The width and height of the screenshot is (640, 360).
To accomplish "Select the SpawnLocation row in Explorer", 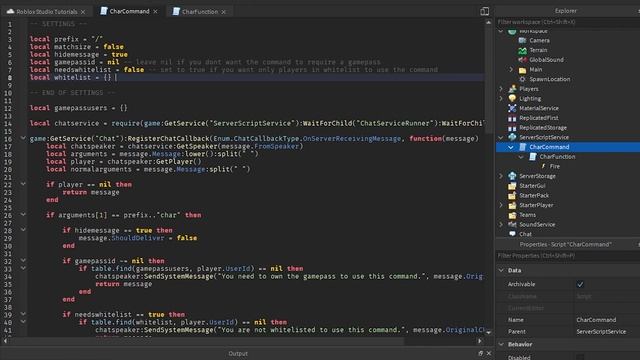I will click(568, 79).
